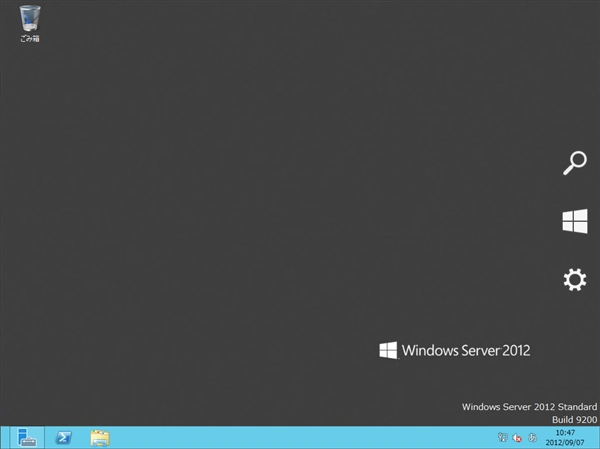Viewport: 600px width, 449px height.
Task: Open the clock showing 10:47
Action: pos(565,433)
